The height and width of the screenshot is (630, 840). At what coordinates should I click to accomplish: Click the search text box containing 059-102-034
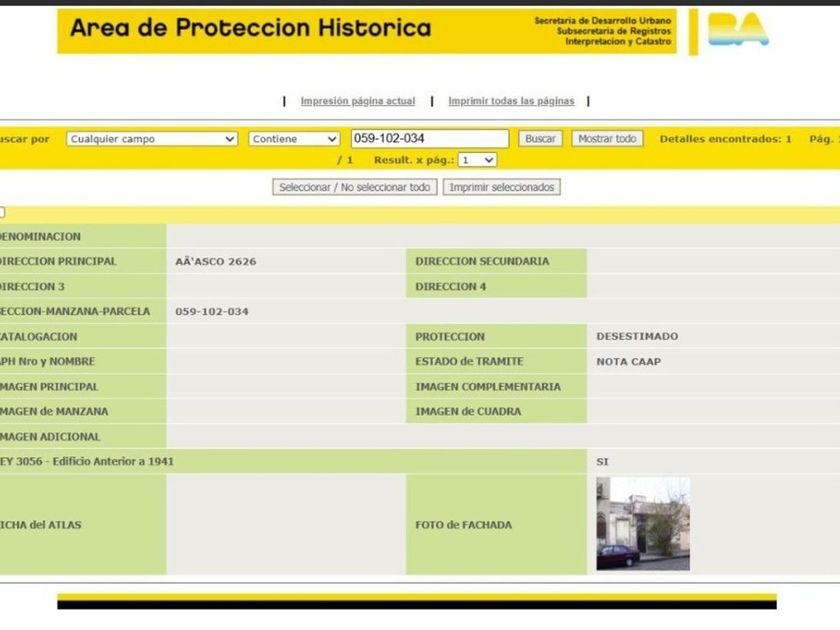[429, 139]
